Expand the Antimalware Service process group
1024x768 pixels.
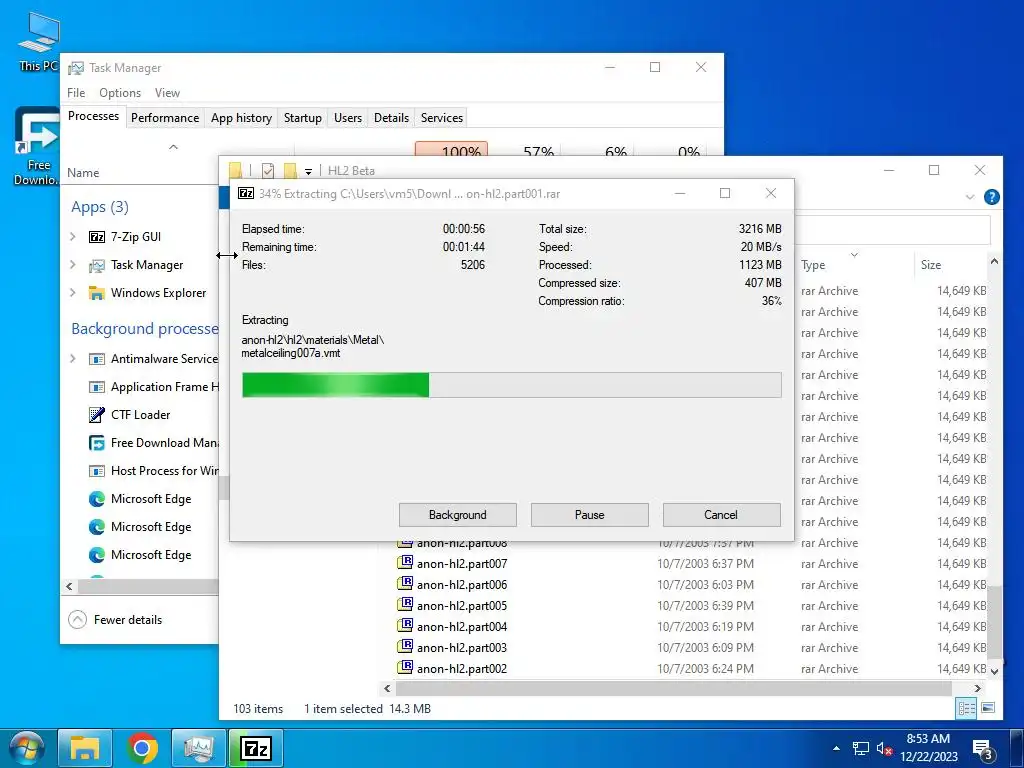point(73,359)
